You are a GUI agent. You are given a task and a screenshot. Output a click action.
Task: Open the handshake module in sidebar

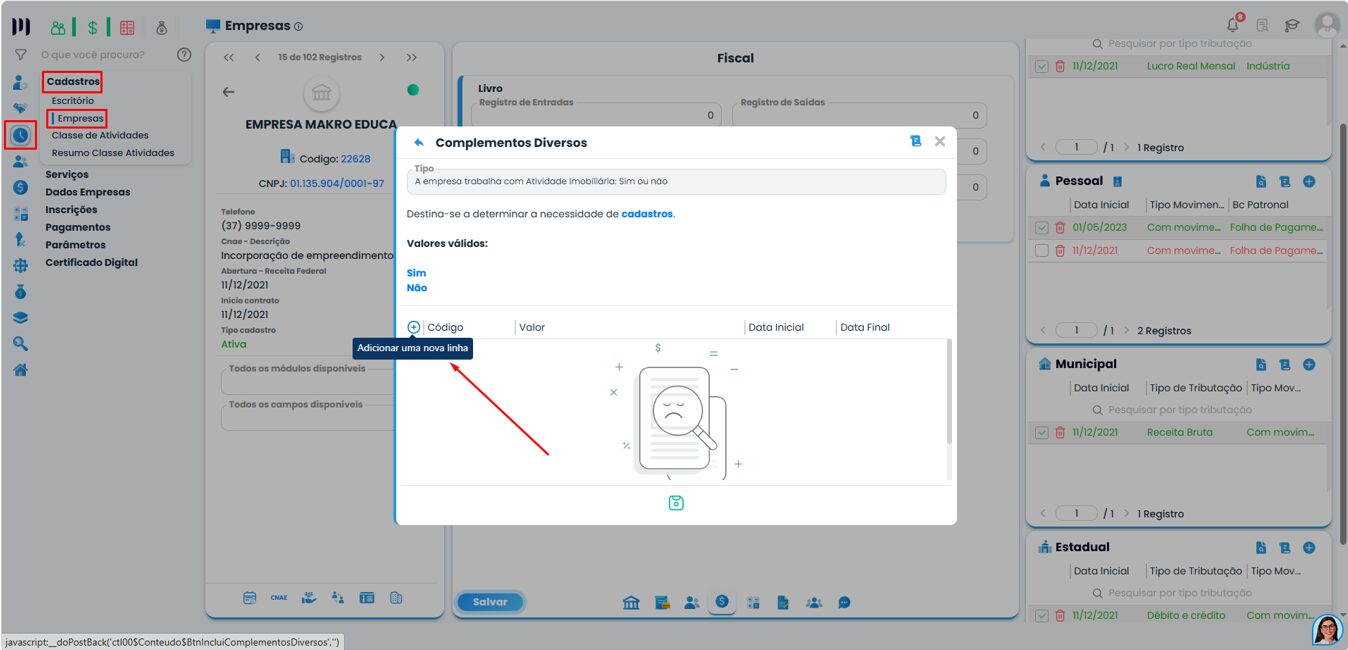point(20,108)
